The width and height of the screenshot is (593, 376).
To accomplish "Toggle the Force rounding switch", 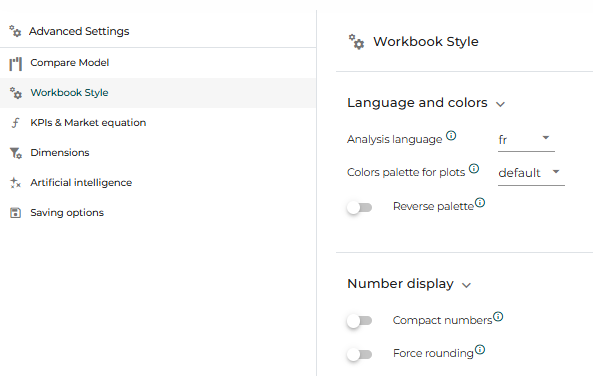I will (359, 354).
